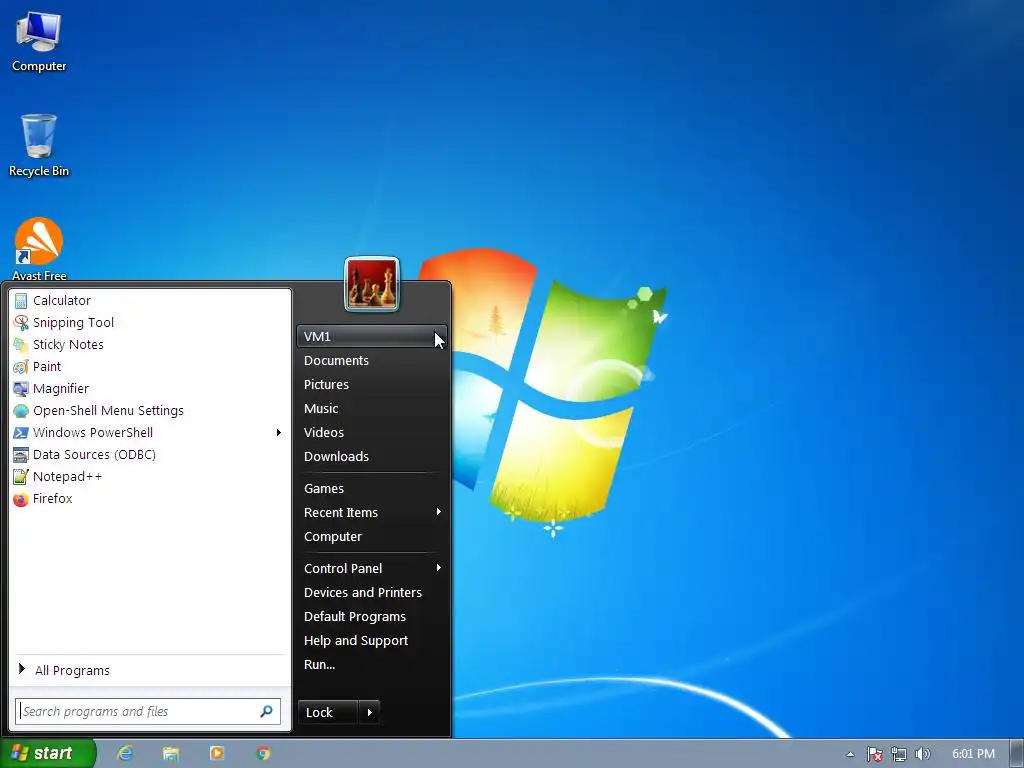Open Default Programs
Image resolution: width=1024 pixels, height=768 pixels.
372,616
